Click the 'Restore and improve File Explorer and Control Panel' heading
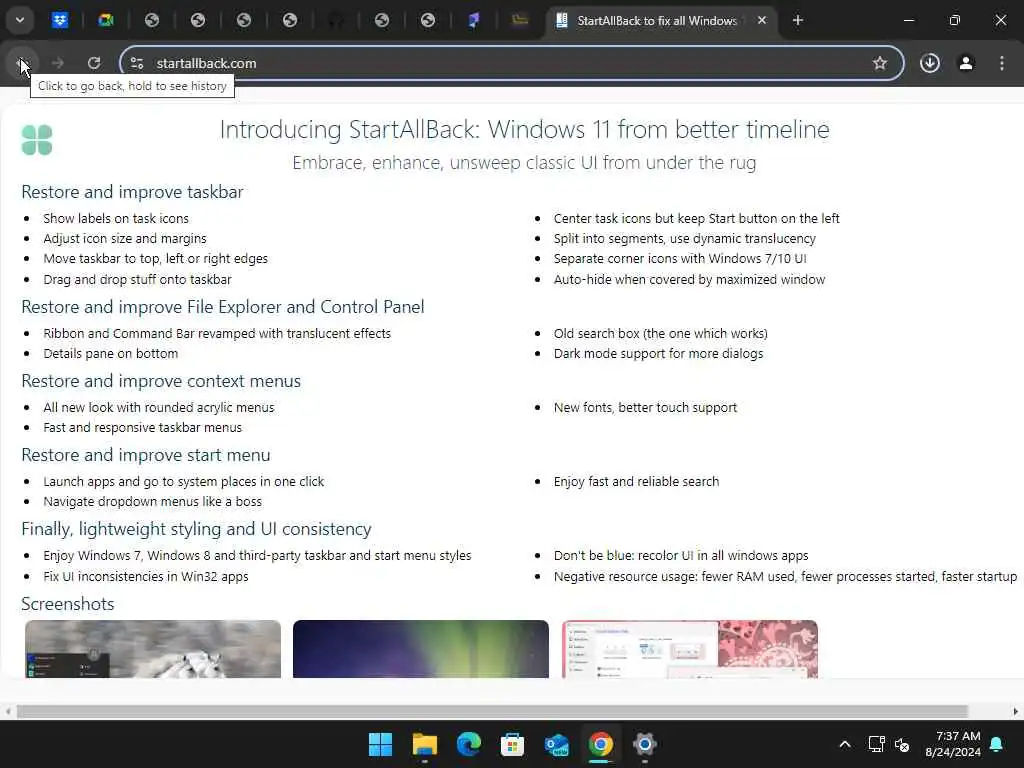The width and height of the screenshot is (1024, 768). coord(223,307)
